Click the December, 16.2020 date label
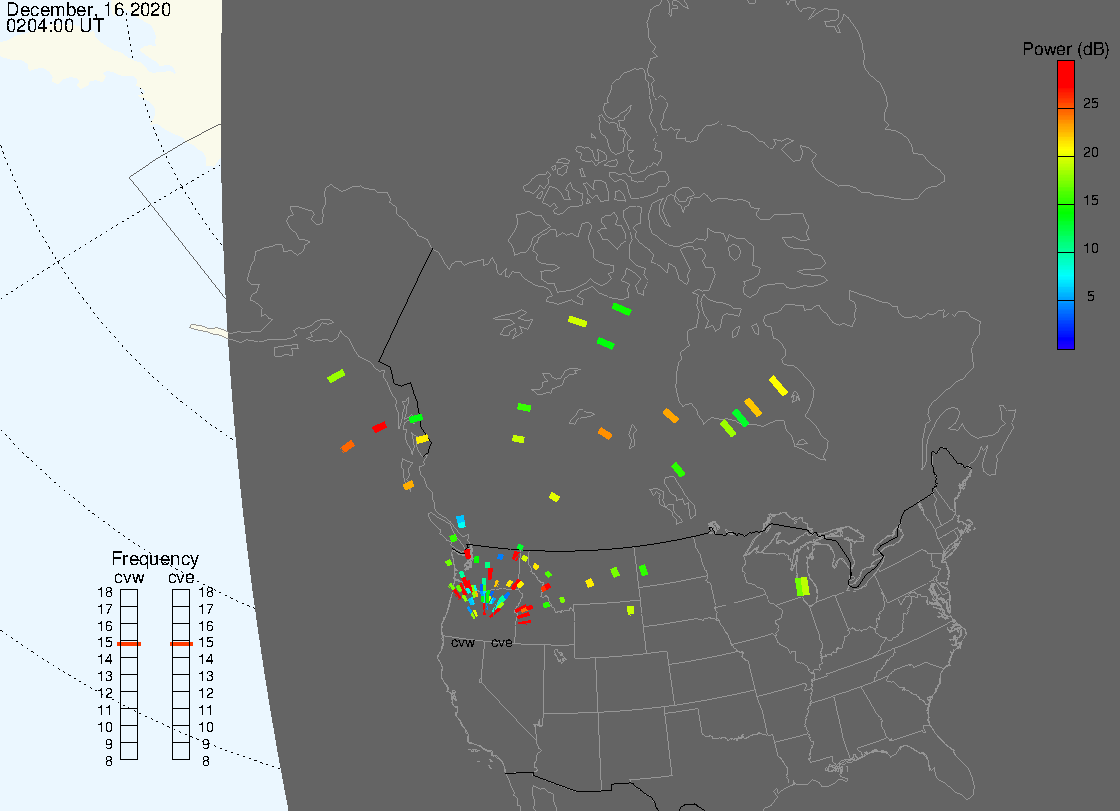The width and height of the screenshot is (1120, 811). click(x=89, y=9)
